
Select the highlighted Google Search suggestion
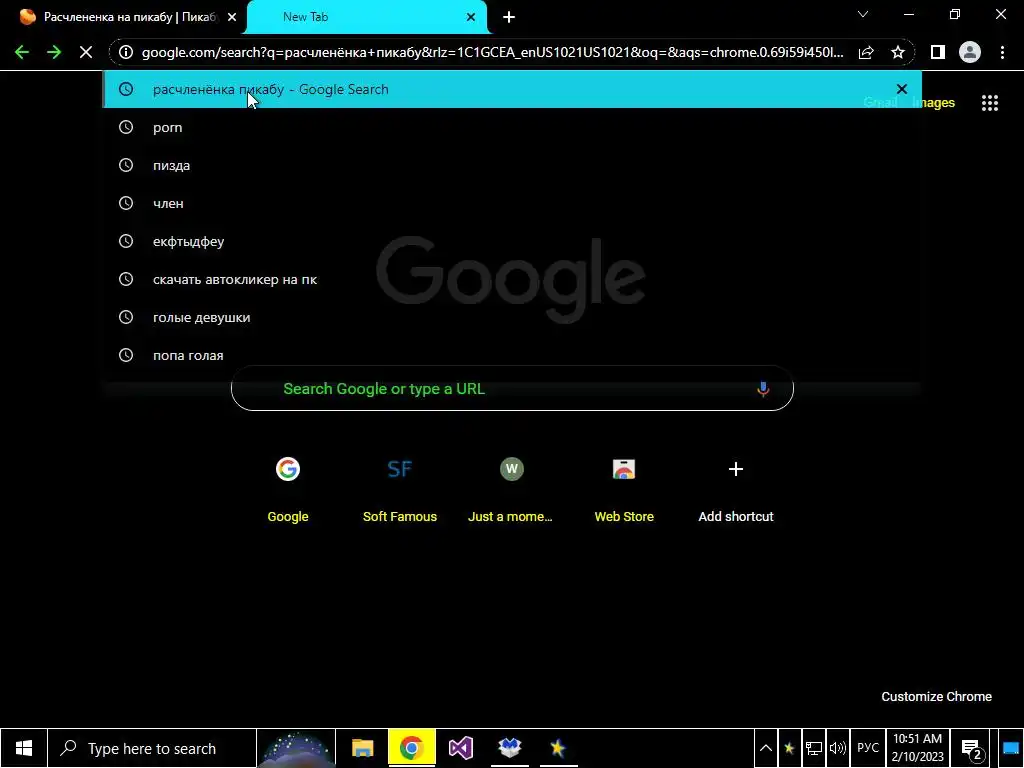tap(512, 89)
